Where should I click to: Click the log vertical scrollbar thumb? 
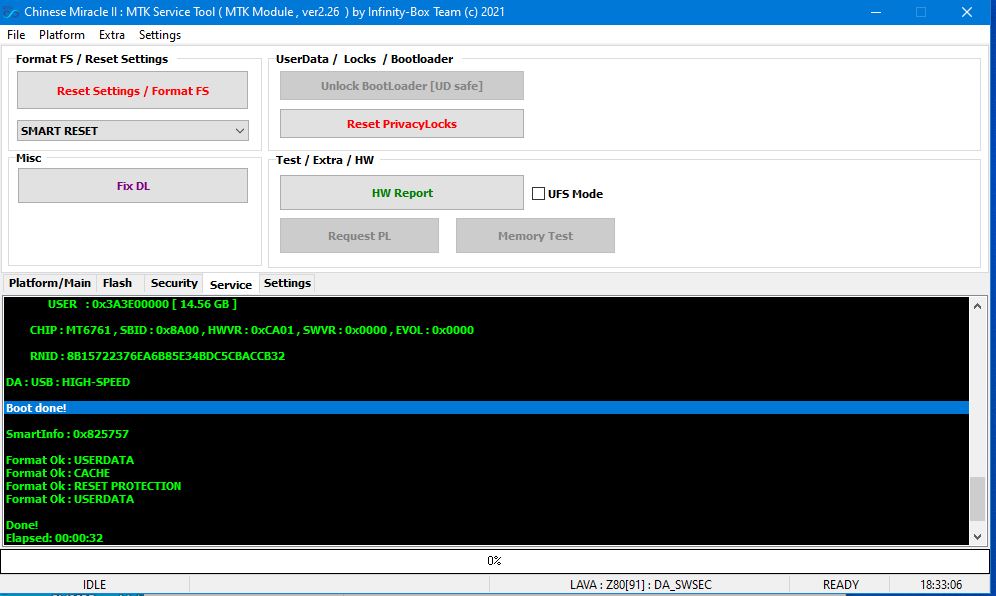coord(978,499)
